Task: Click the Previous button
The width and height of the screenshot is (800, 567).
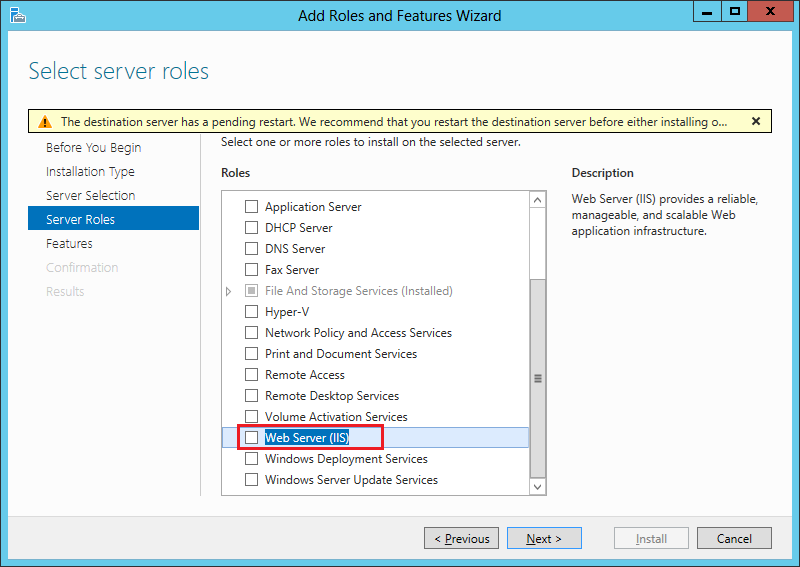Action: click(x=461, y=538)
